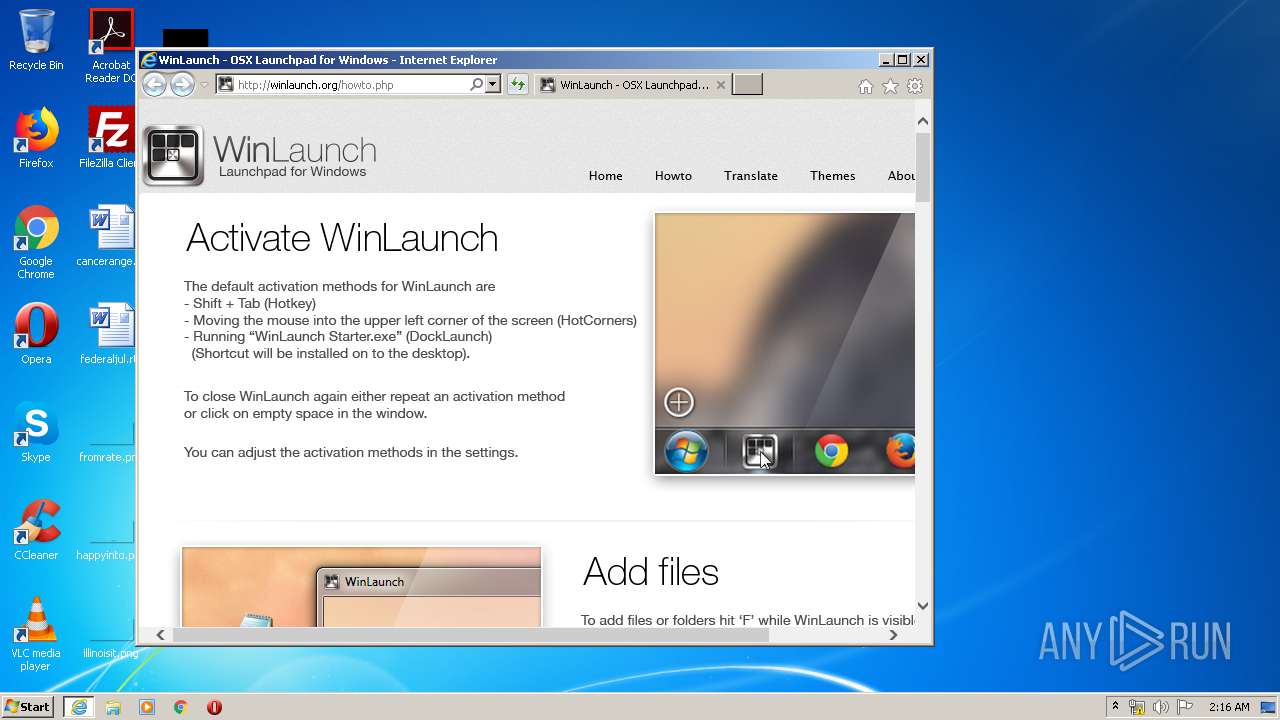The image size is (1280, 720).
Task: Open the Translate navigation link
Action: pyautogui.click(x=751, y=176)
